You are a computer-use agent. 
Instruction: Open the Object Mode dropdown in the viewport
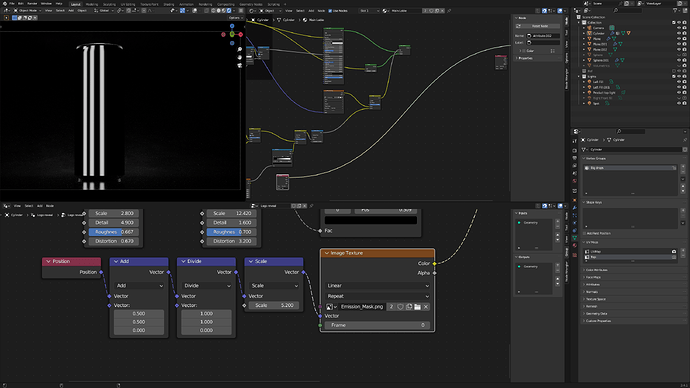(28, 11)
